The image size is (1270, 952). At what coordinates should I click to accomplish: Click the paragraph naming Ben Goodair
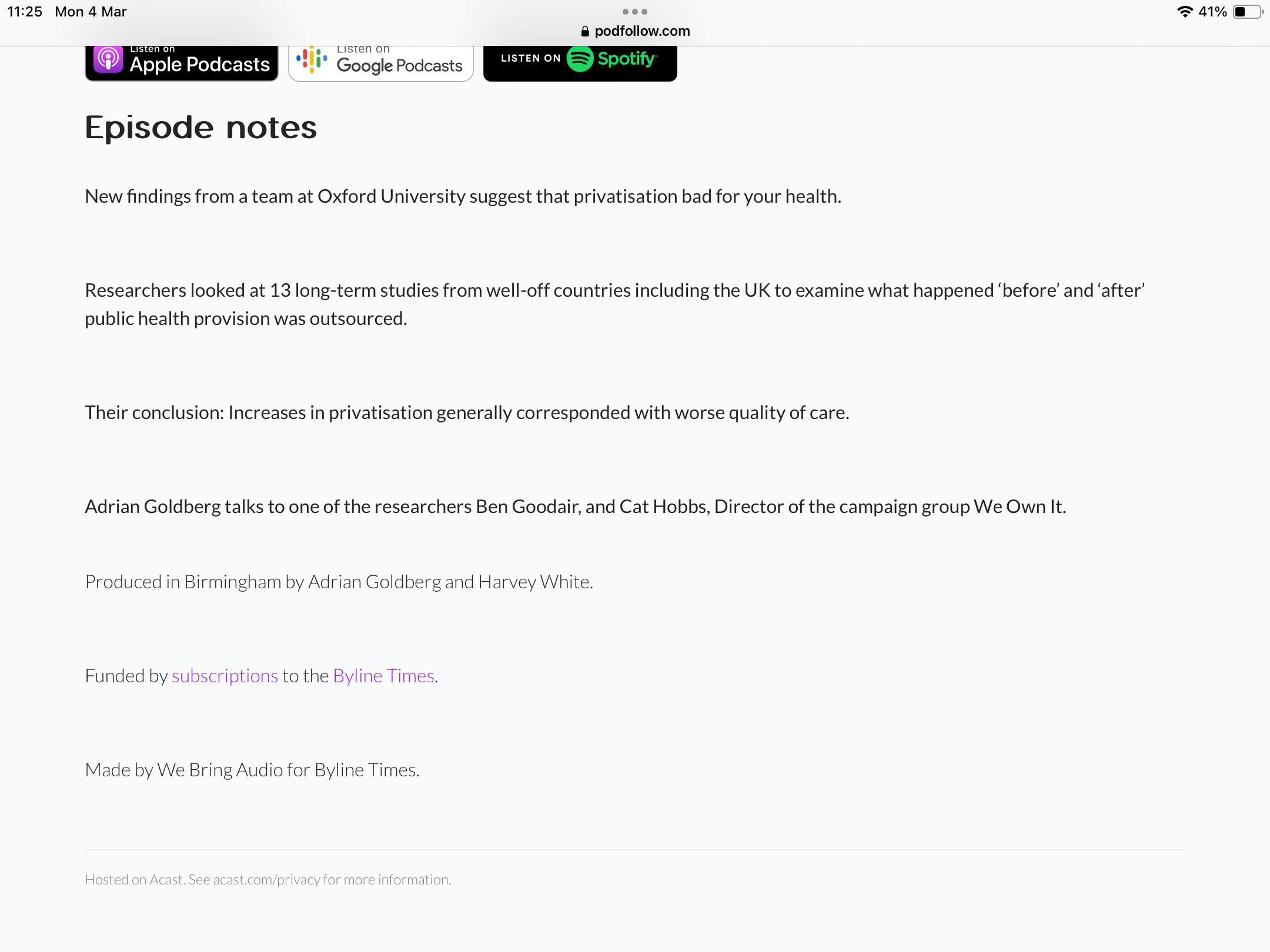(576, 507)
